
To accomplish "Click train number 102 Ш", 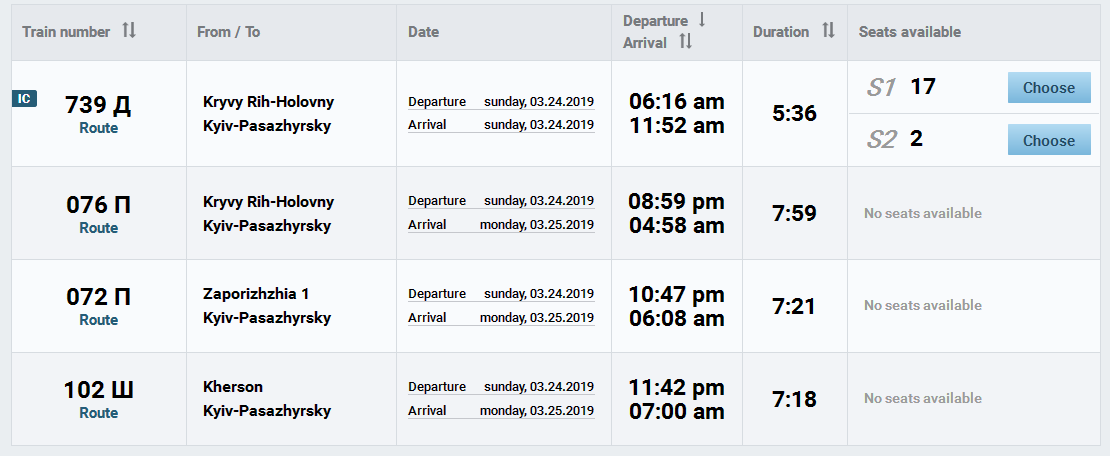I will tap(98, 390).
